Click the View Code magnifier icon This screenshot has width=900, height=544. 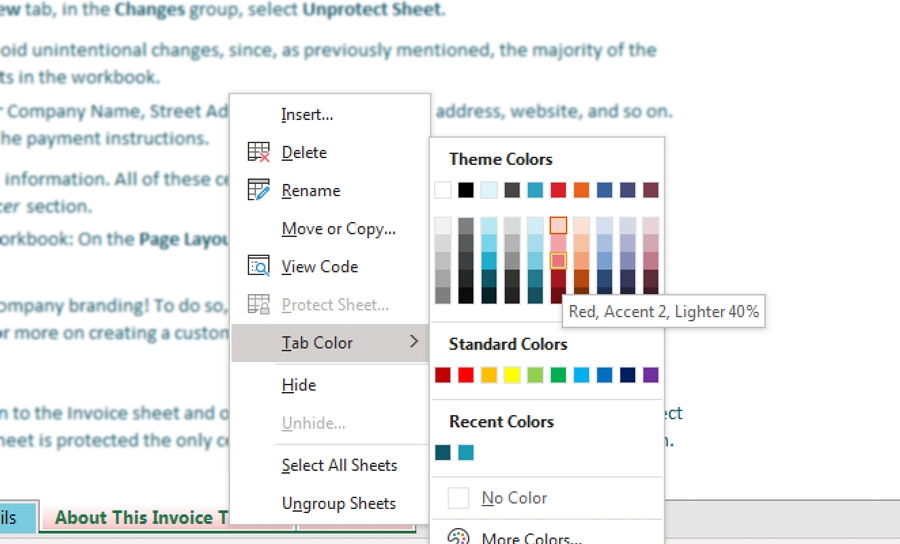pyautogui.click(x=258, y=267)
